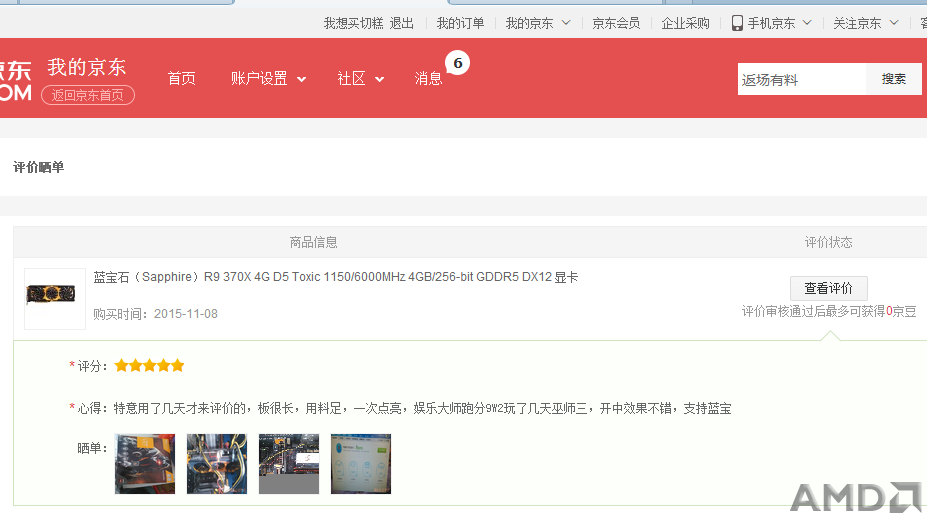Open the Sapphire R9 370X product link

pyautogui.click(x=336, y=277)
